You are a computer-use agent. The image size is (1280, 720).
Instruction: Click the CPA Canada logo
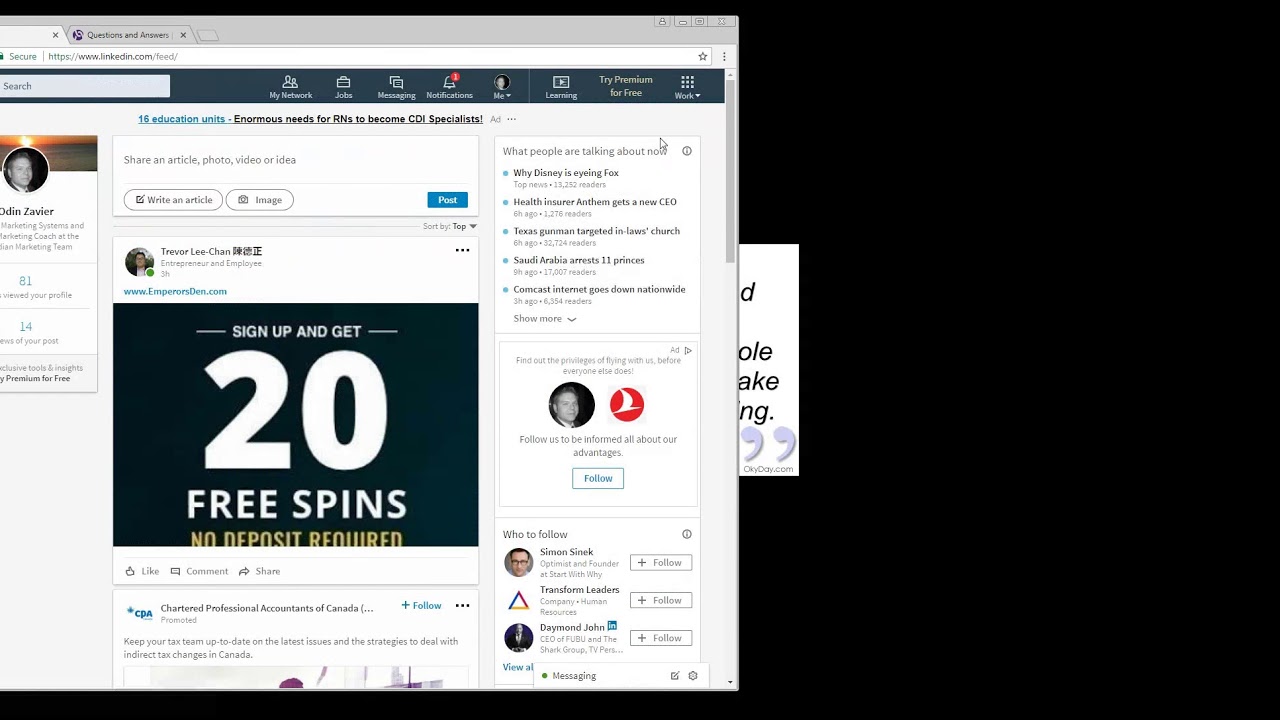coord(139,612)
